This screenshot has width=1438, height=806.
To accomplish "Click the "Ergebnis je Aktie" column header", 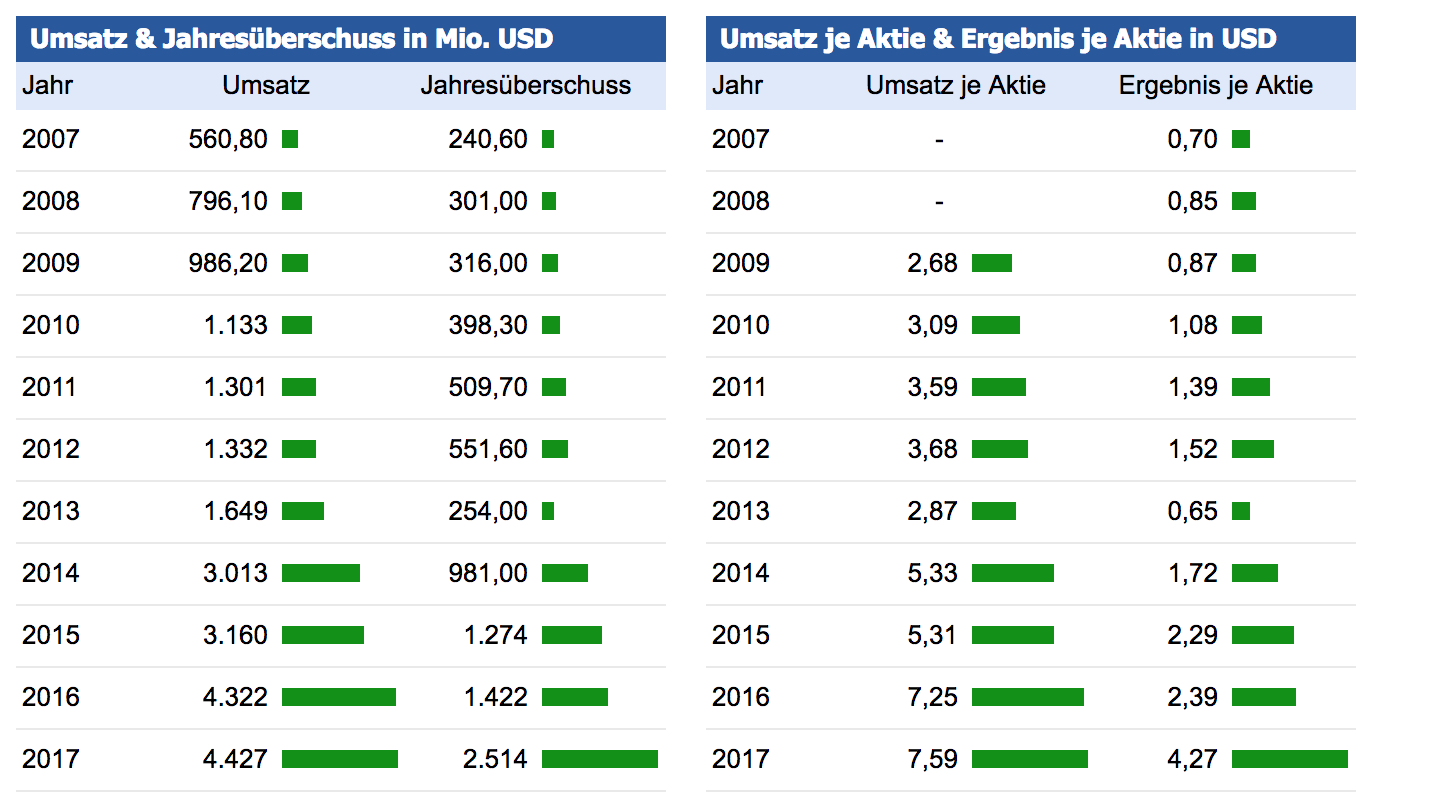I will pos(1215,86).
